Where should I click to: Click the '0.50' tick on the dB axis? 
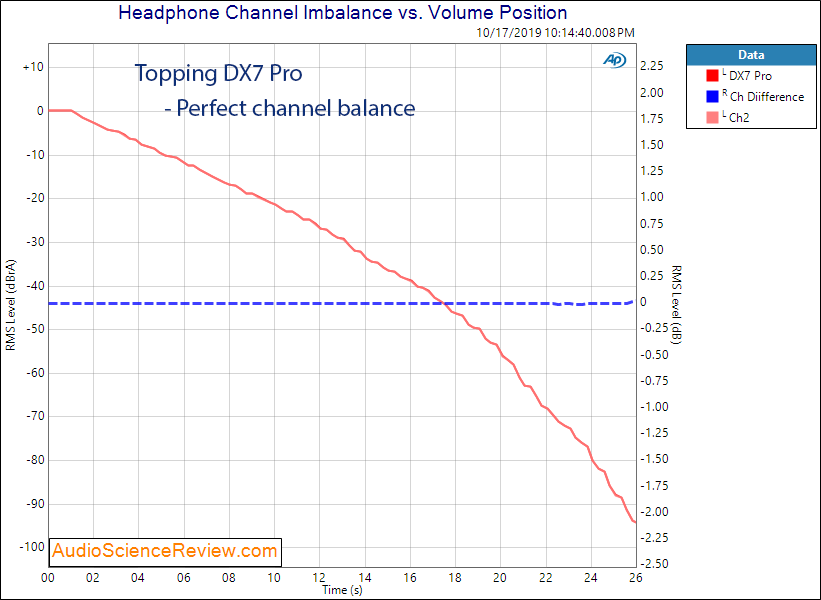point(652,250)
